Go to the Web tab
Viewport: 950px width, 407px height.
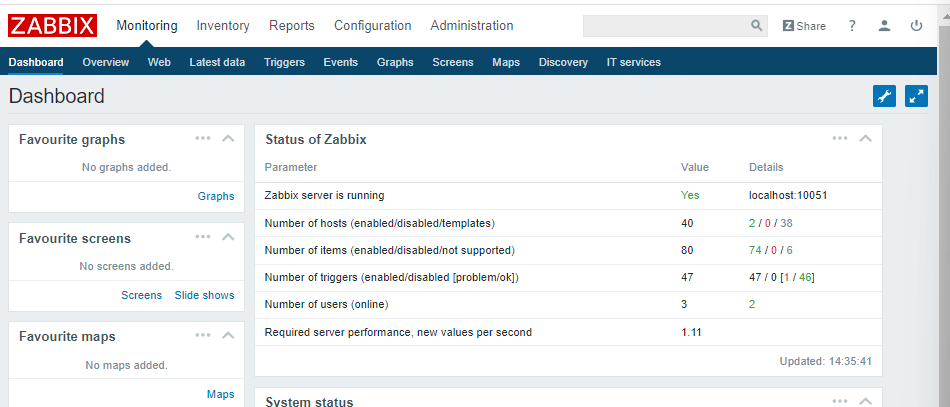pyautogui.click(x=159, y=62)
